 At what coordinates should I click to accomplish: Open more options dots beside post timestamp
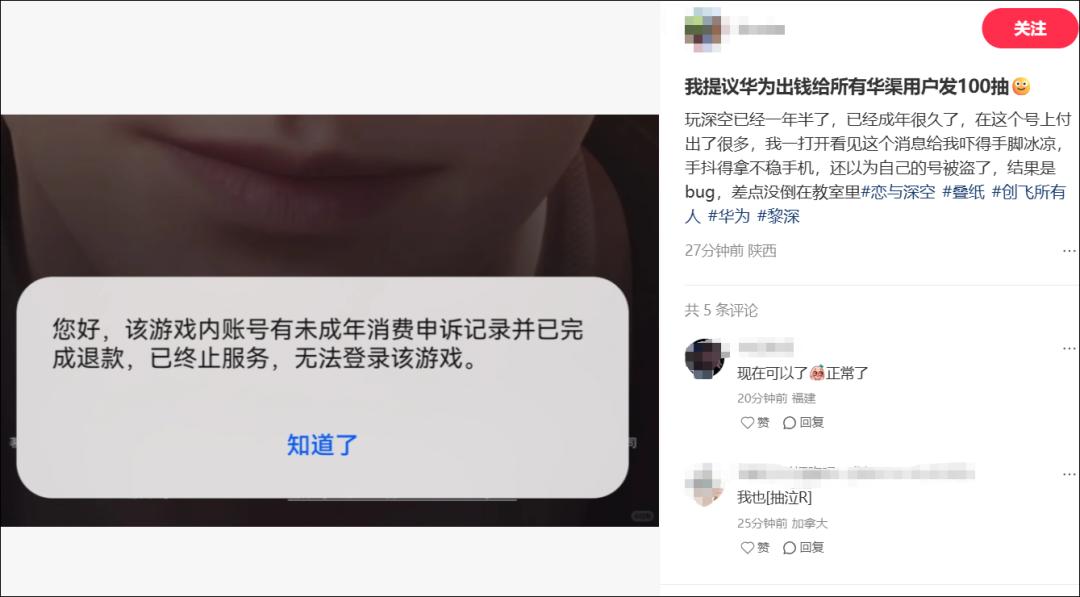point(1069,251)
